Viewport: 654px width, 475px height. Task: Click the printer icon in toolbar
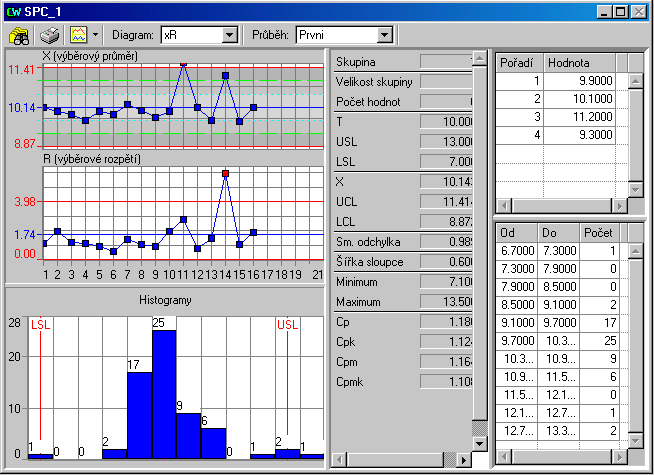49,35
